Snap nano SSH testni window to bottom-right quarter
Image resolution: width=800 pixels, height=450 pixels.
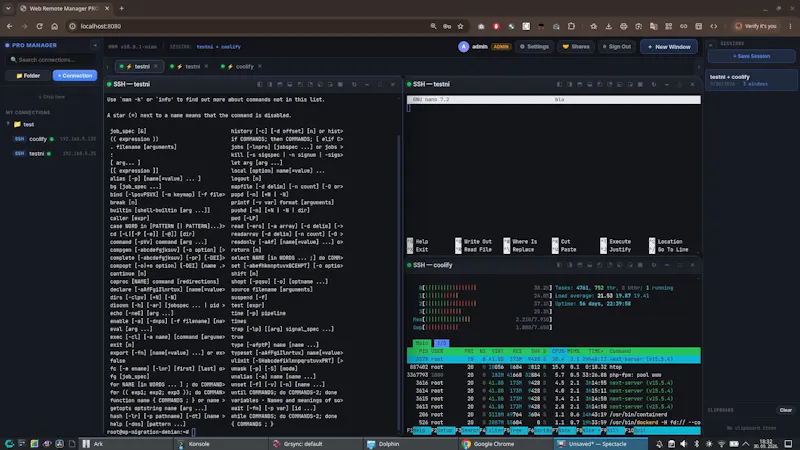(630, 84)
